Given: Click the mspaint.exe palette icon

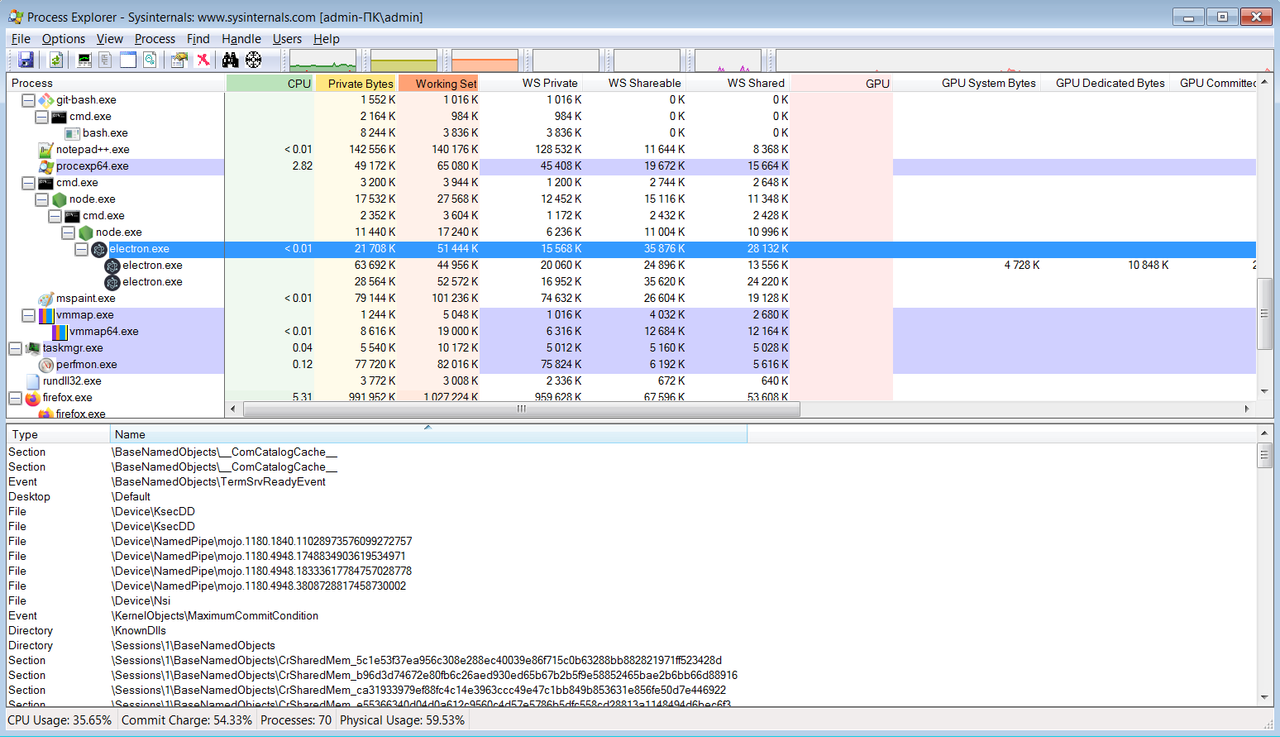Looking at the screenshot, I should click(46, 298).
